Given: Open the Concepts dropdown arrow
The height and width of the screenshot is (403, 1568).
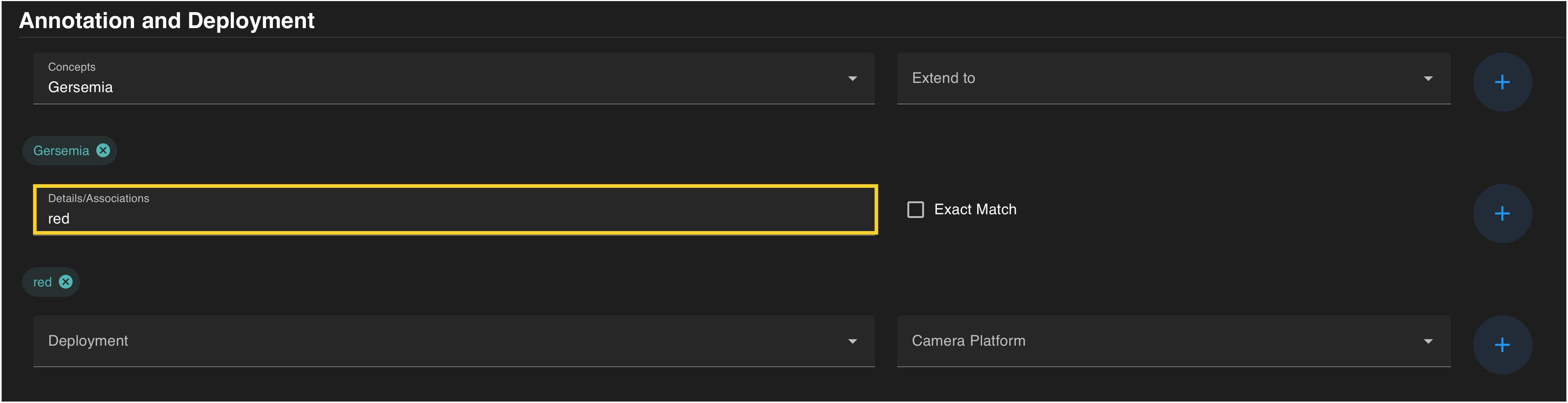Looking at the screenshot, I should point(852,79).
